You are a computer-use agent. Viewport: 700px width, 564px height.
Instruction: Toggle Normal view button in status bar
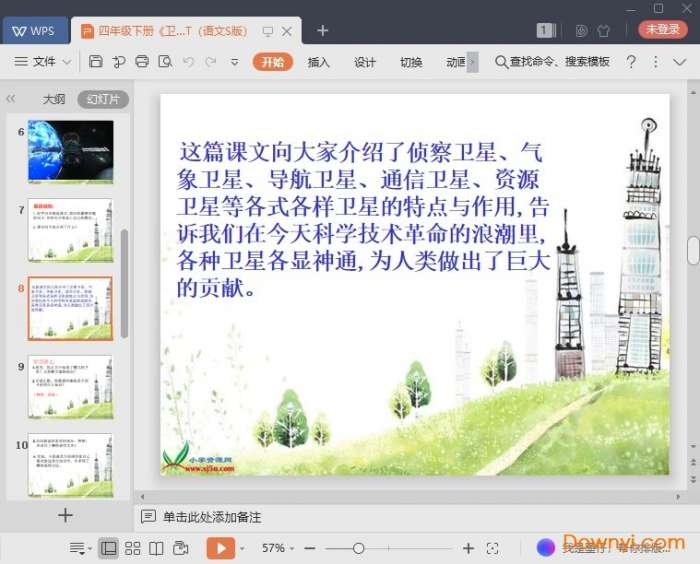[x=108, y=548]
